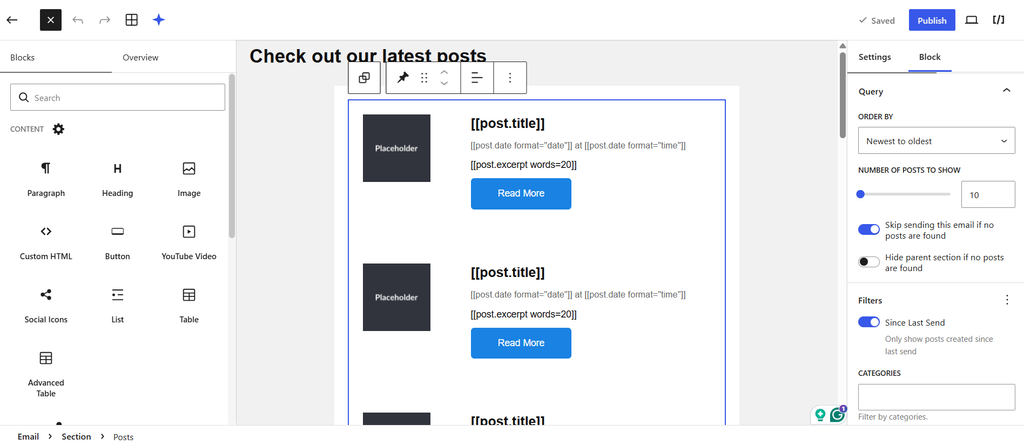Screen dimensions: 1024x446
Task: Move block down with down chevron
Action: pos(444,84)
